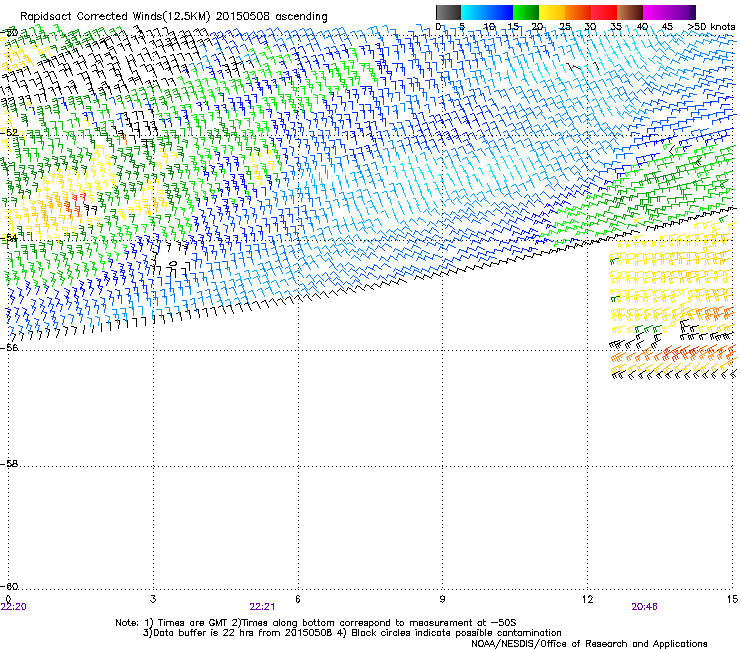The width and height of the screenshot is (740, 650).
Task: Click the pass time label 22:21
Action: point(262,607)
